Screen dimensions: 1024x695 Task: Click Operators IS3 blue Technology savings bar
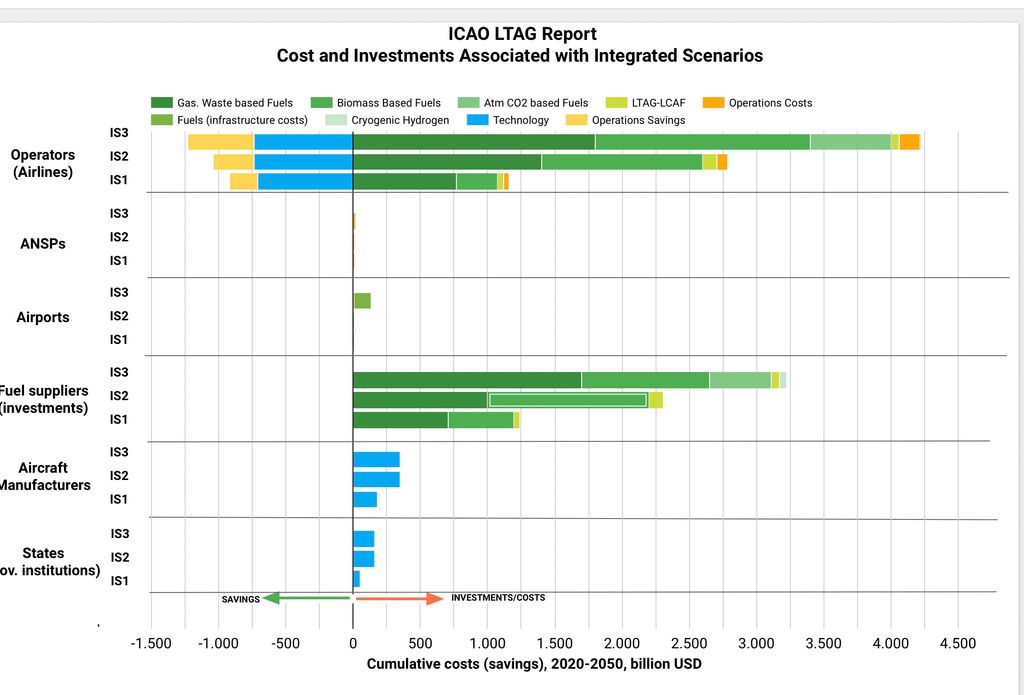(303, 142)
